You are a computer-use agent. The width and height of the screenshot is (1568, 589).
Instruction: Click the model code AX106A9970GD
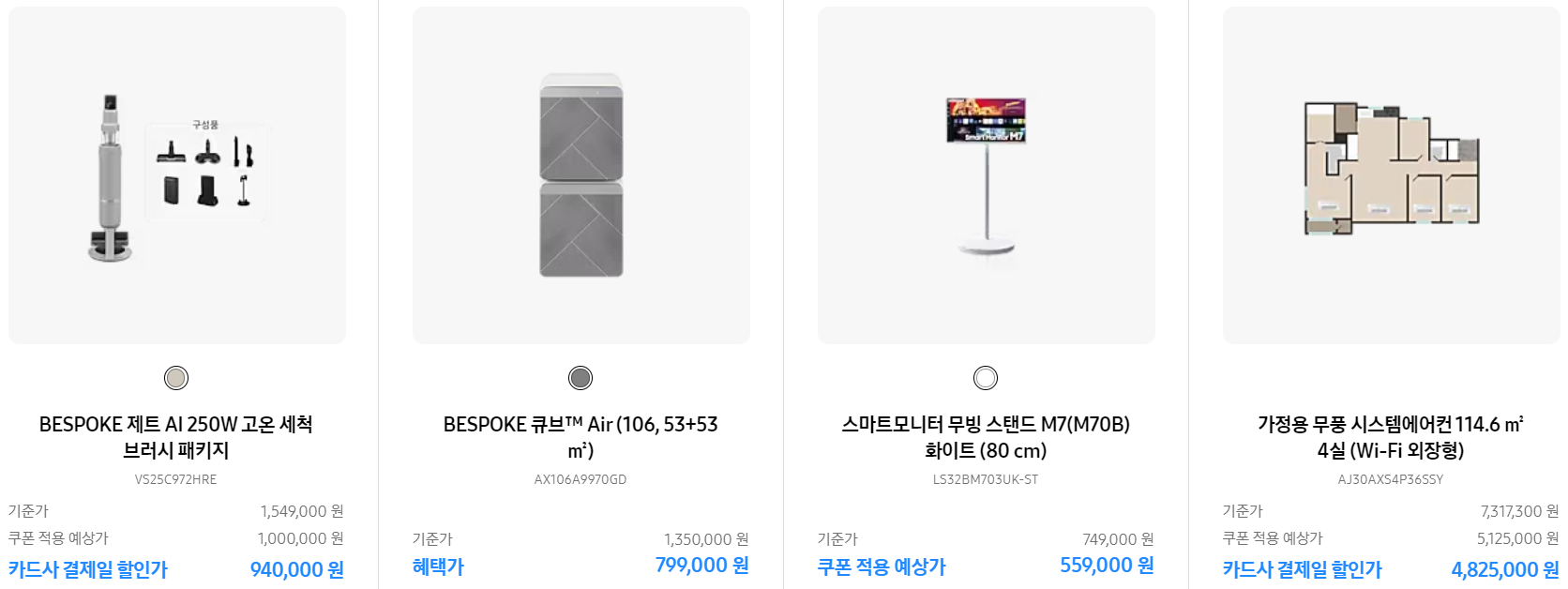[x=580, y=479]
